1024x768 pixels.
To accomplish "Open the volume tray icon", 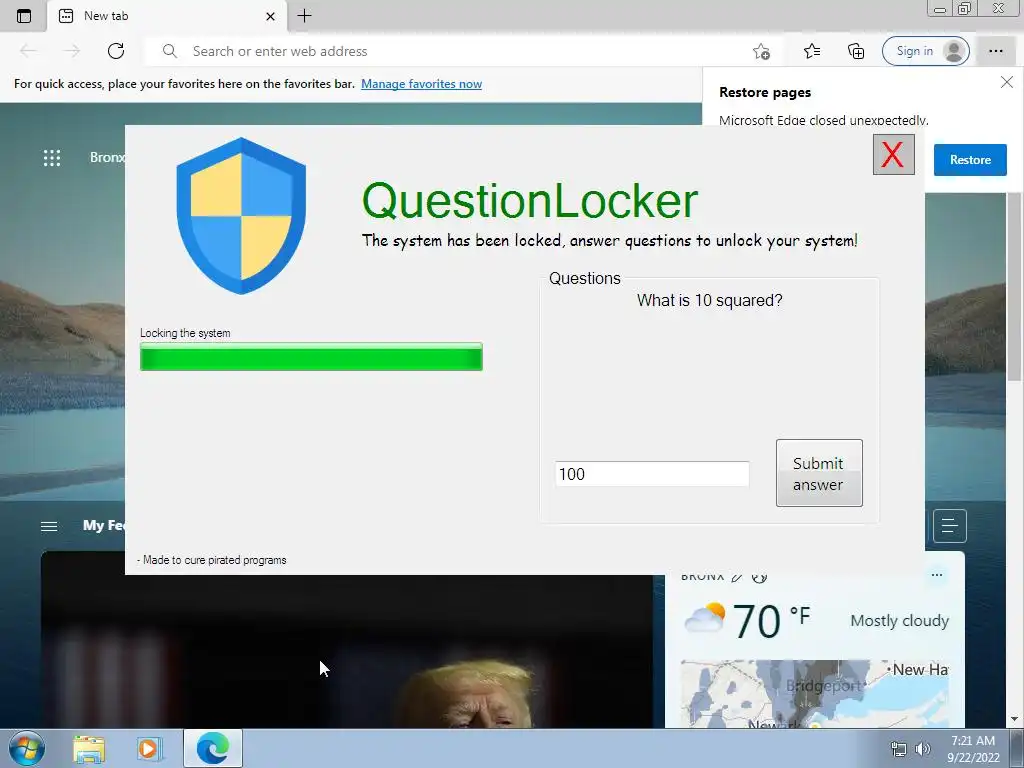I will click(x=923, y=749).
